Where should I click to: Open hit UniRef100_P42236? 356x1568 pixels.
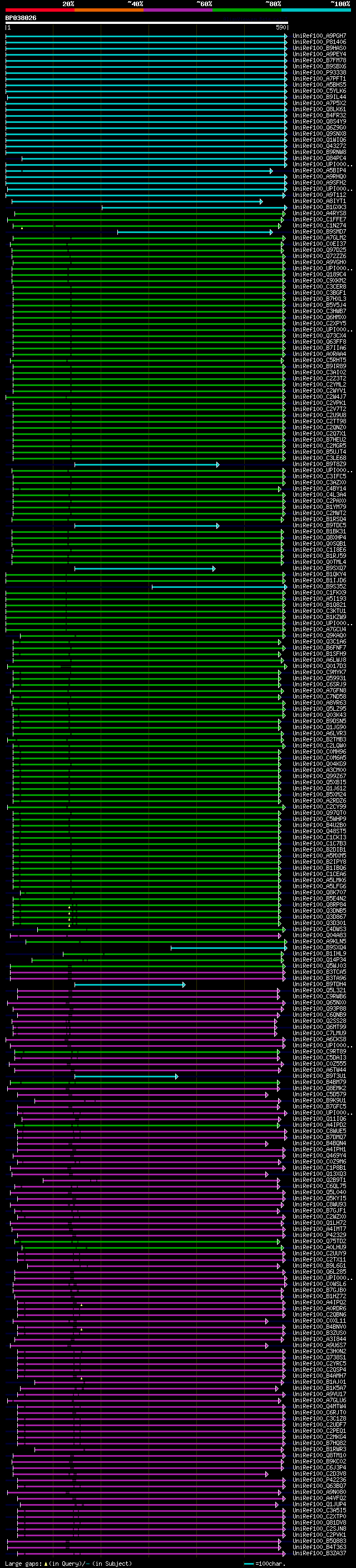point(319,1480)
